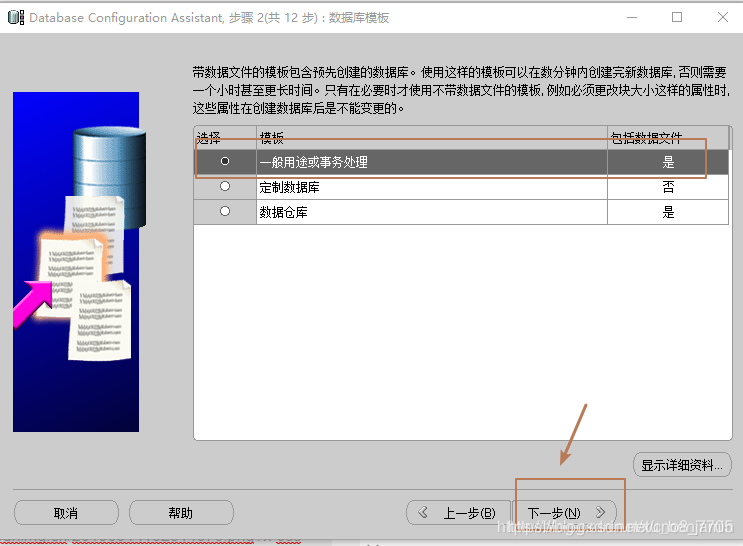
Task: Select the 数据仓库 radio button
Action: click(225, 211)
